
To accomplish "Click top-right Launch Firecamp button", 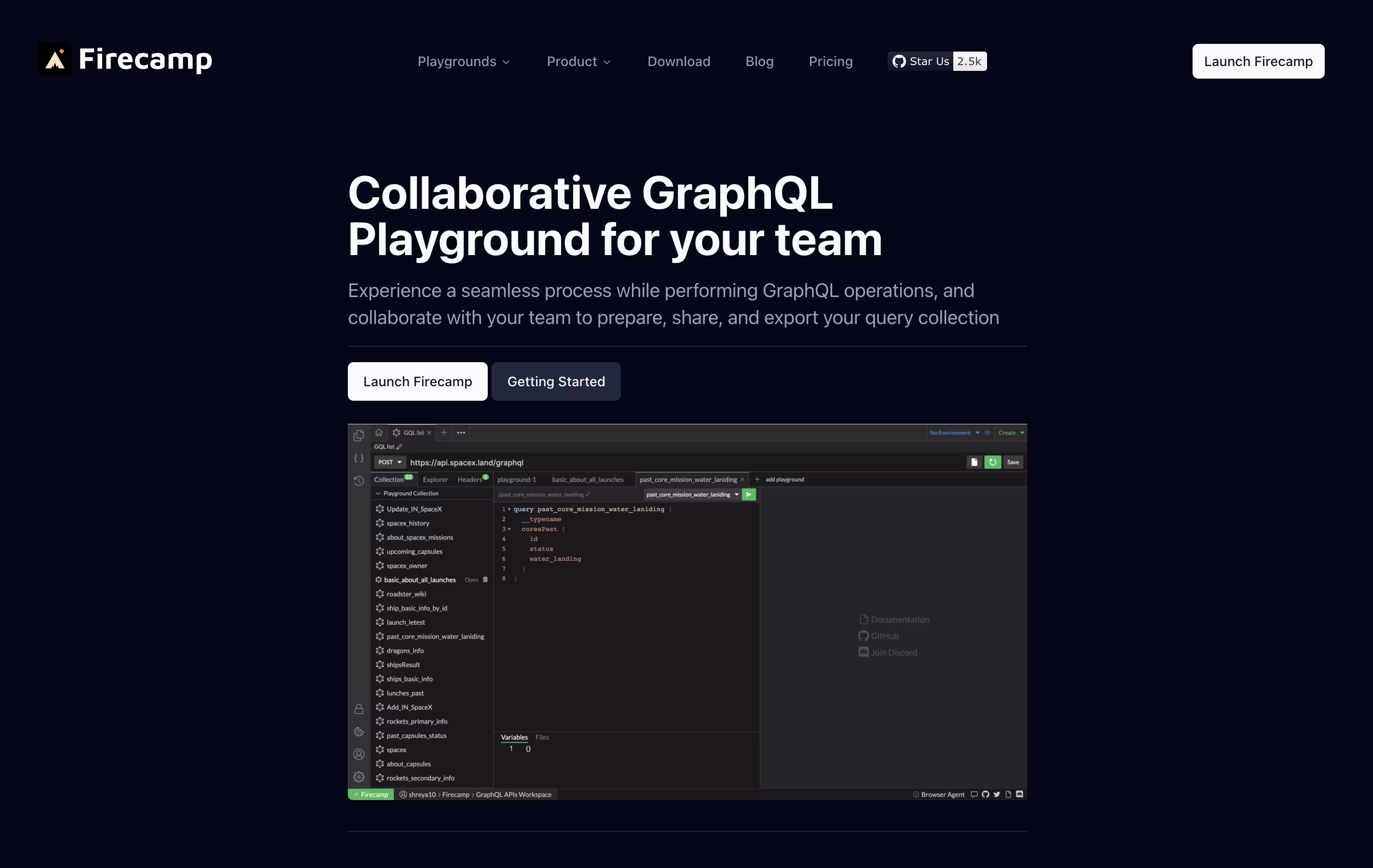I will pos(1258,62).
